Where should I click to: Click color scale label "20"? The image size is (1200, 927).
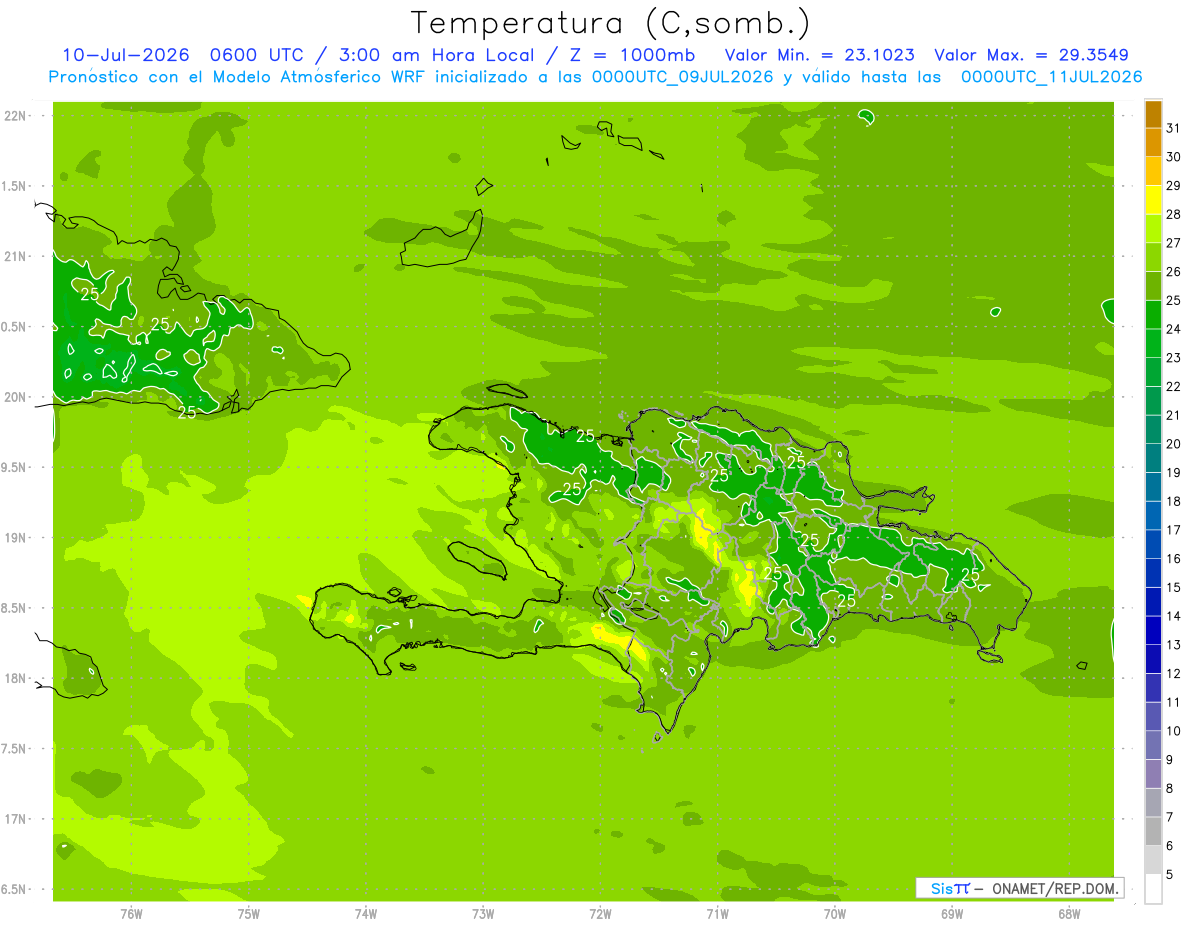pos(1173,443)
